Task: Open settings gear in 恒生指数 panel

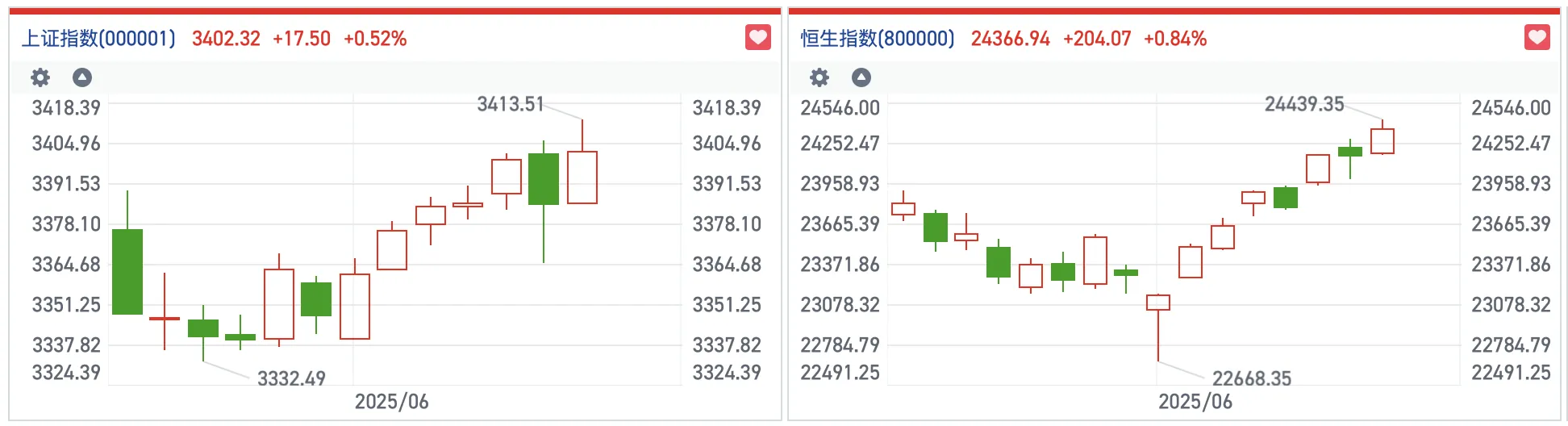Action: coord(819,77)
